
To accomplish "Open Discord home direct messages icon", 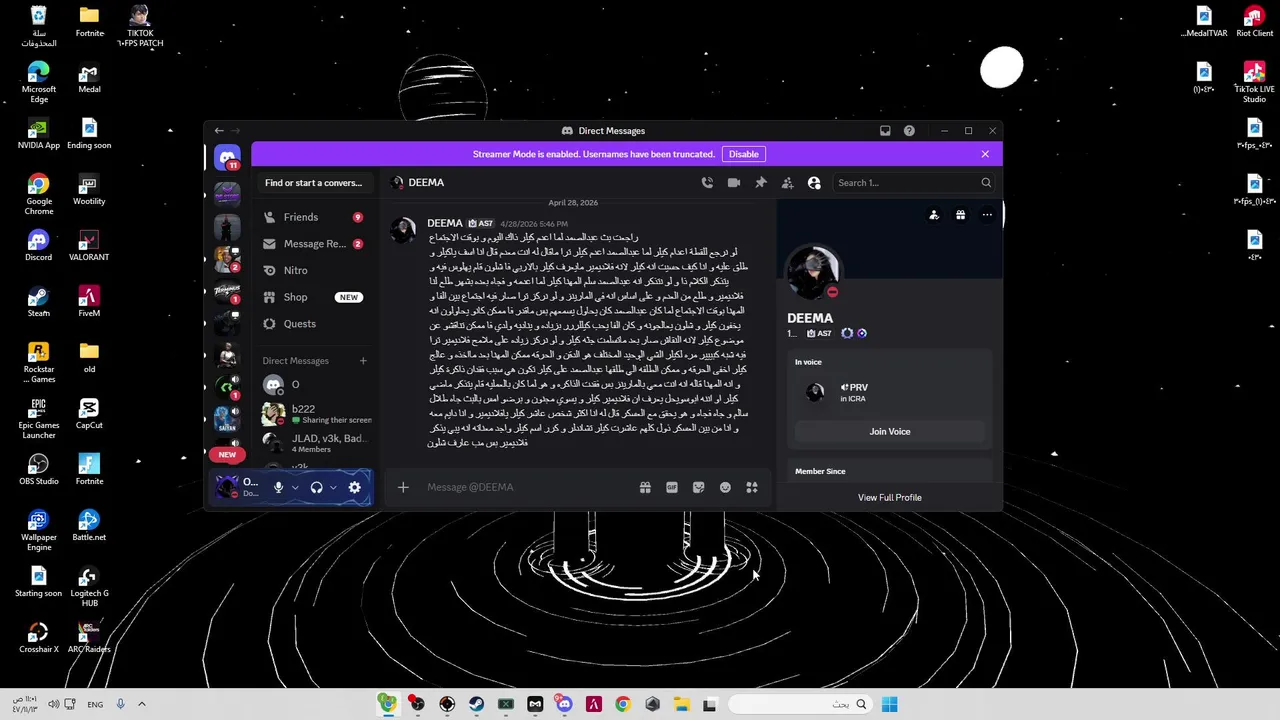I will click(x=228, y=158).
